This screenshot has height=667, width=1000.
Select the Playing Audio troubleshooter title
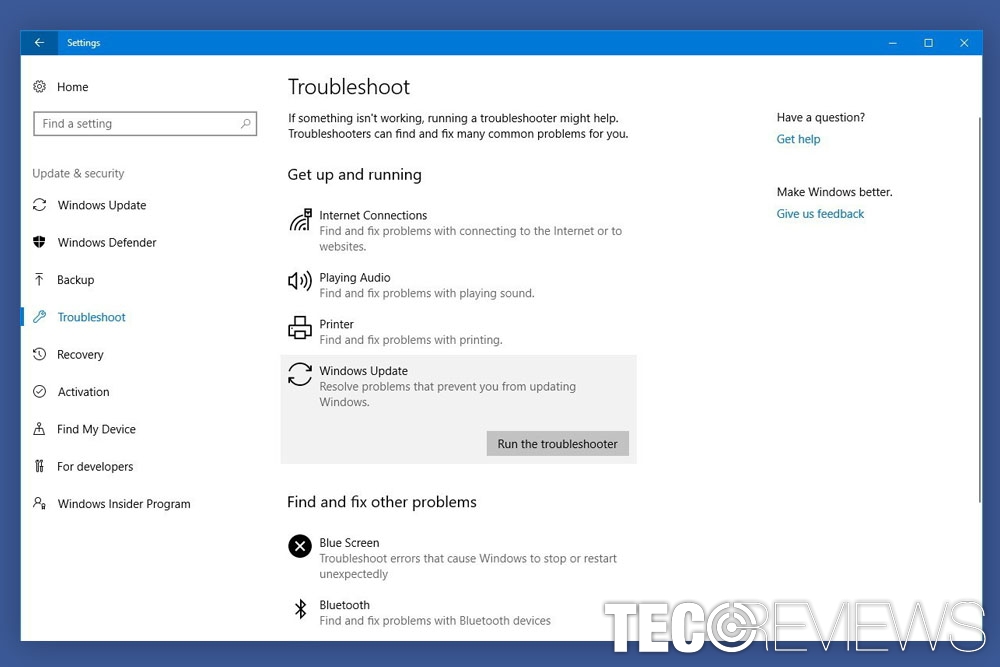pos(355,277)
